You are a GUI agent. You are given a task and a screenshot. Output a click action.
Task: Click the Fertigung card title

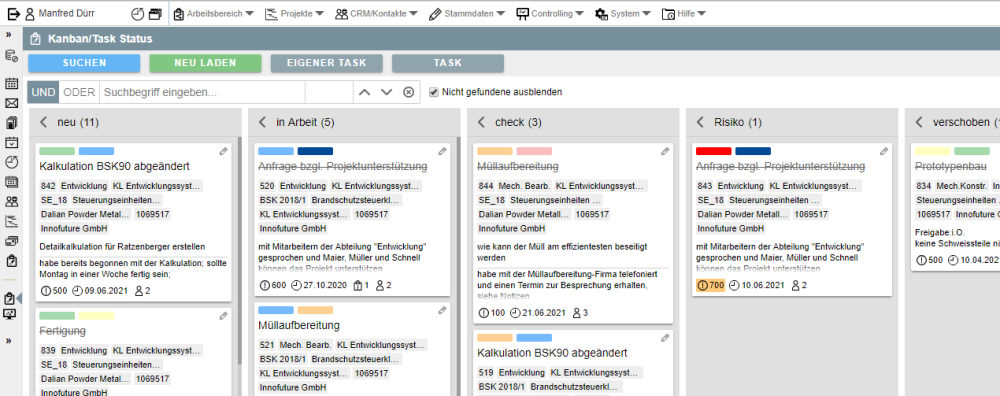click(62, 331)
